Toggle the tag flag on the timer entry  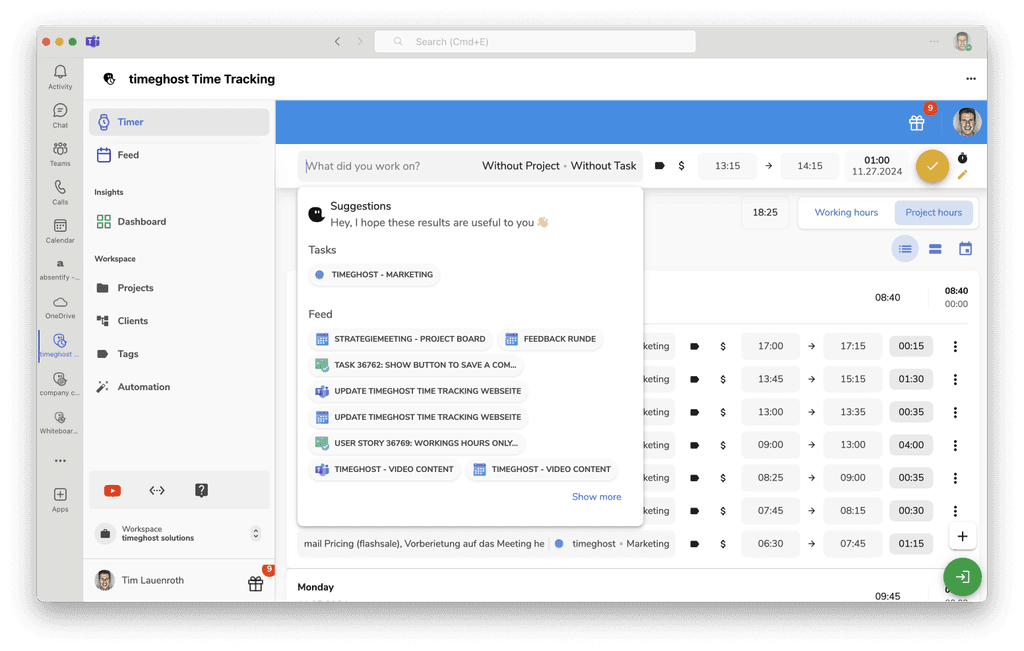coord(660,165)
